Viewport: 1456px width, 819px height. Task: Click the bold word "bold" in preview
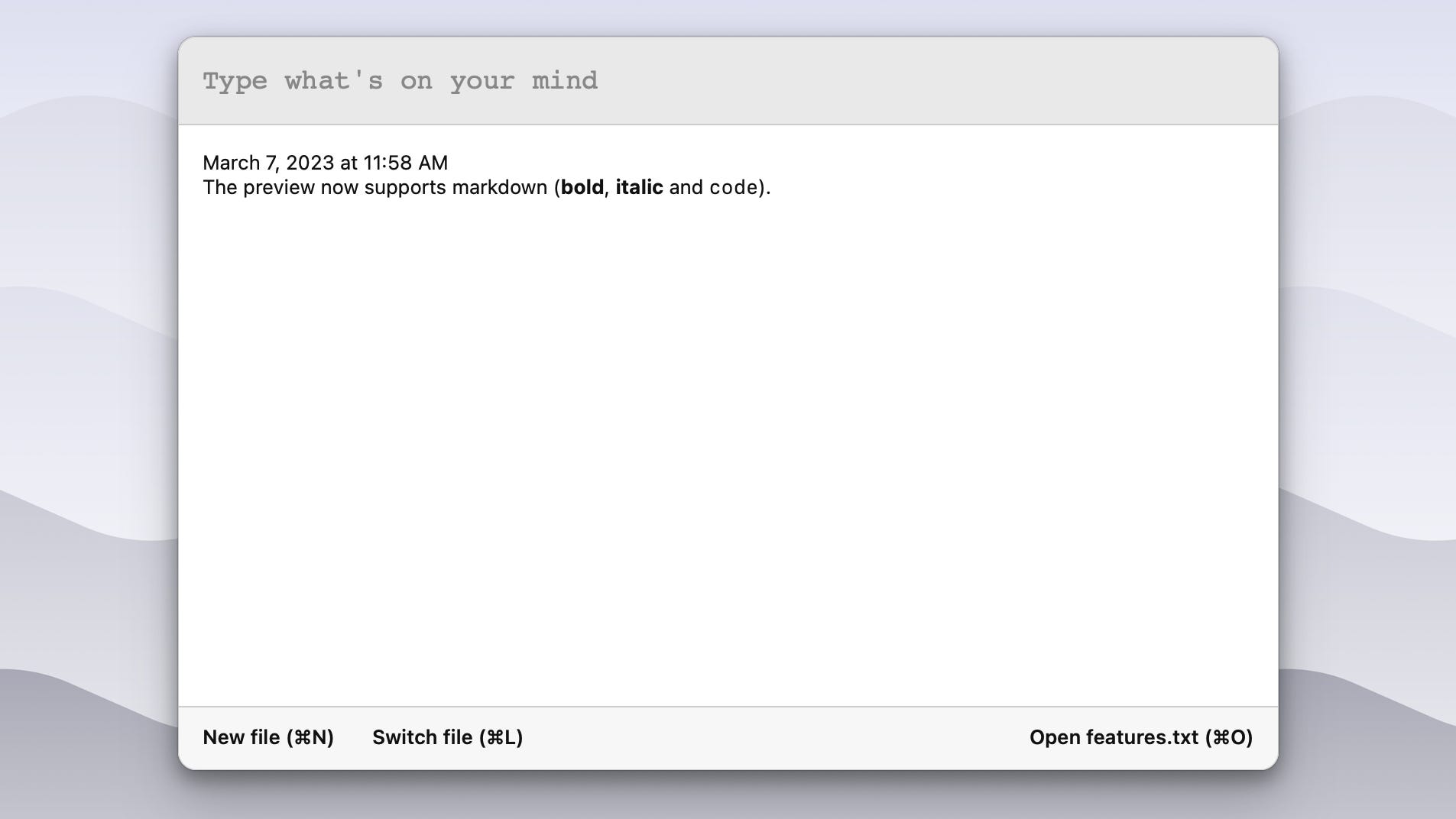(582, 188)
